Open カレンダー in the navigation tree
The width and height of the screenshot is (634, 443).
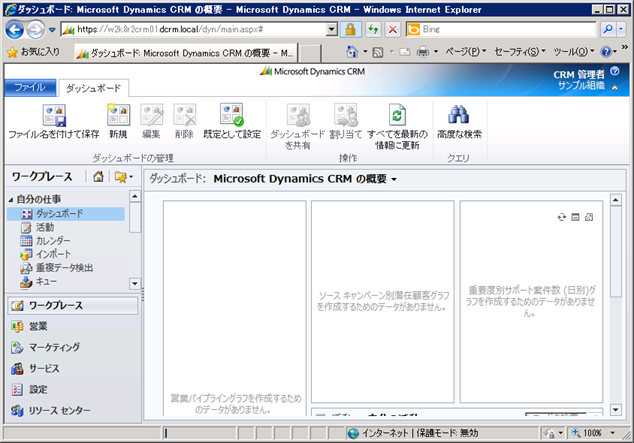(45, 241)
